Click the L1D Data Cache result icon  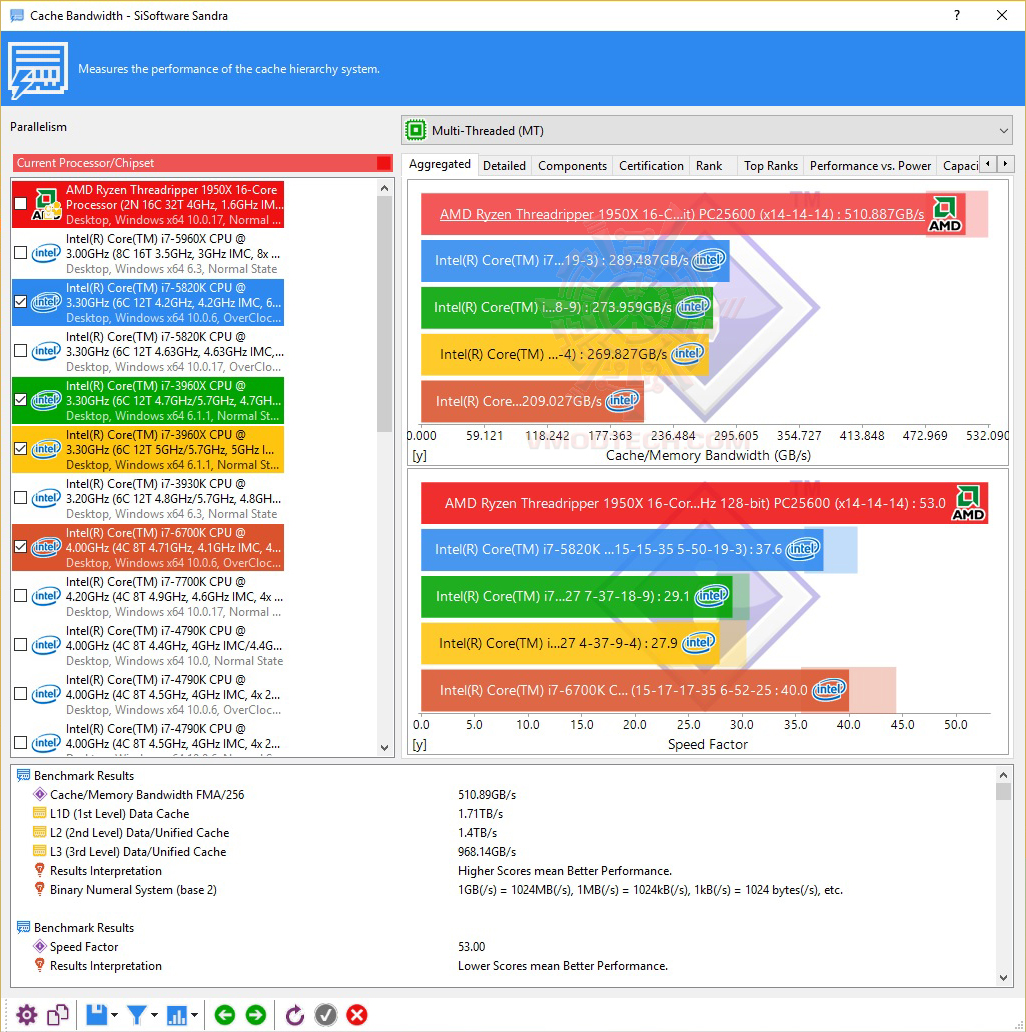click(39, 813)
